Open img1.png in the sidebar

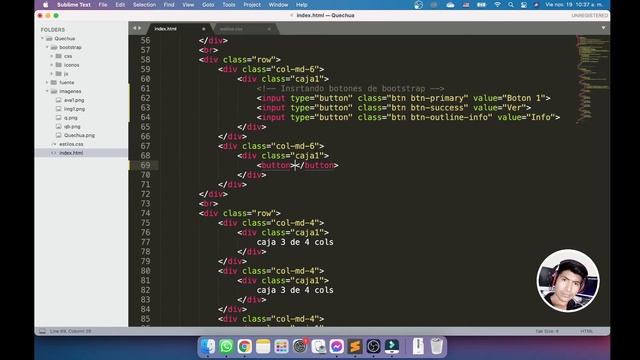tap(74, 109)
